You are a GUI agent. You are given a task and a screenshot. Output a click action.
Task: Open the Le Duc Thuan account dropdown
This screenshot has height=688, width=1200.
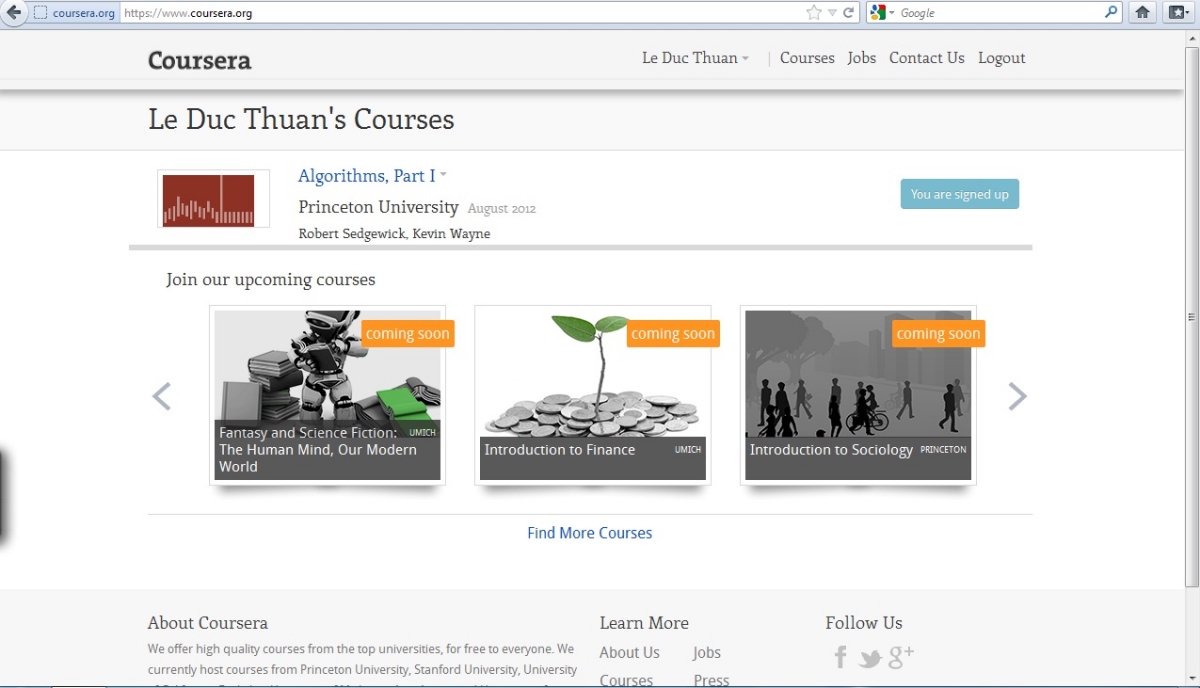(695, 58)
